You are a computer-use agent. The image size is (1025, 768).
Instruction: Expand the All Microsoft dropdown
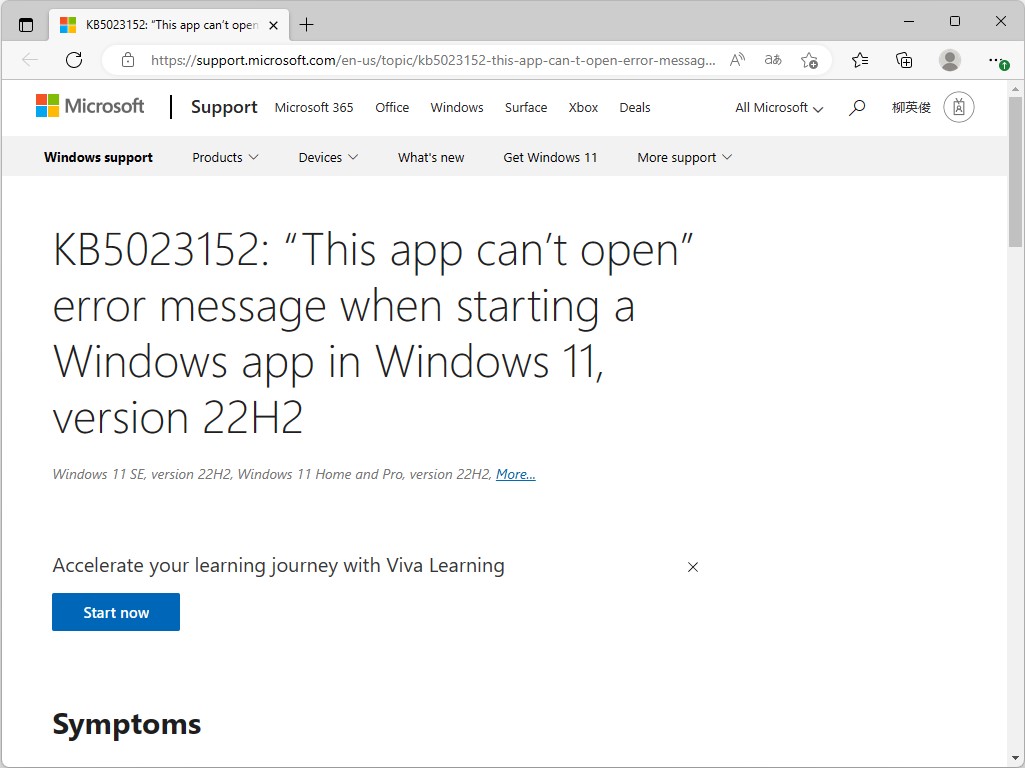[x=779, y=108]
